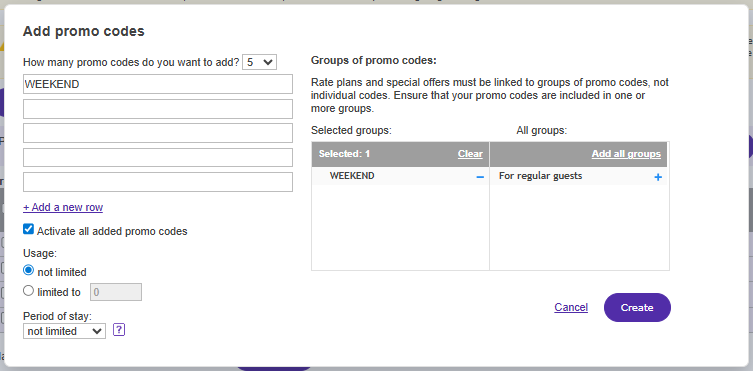Click the Cancel link
The height and width of the screenshot is (371, 753).
point(571,307)
